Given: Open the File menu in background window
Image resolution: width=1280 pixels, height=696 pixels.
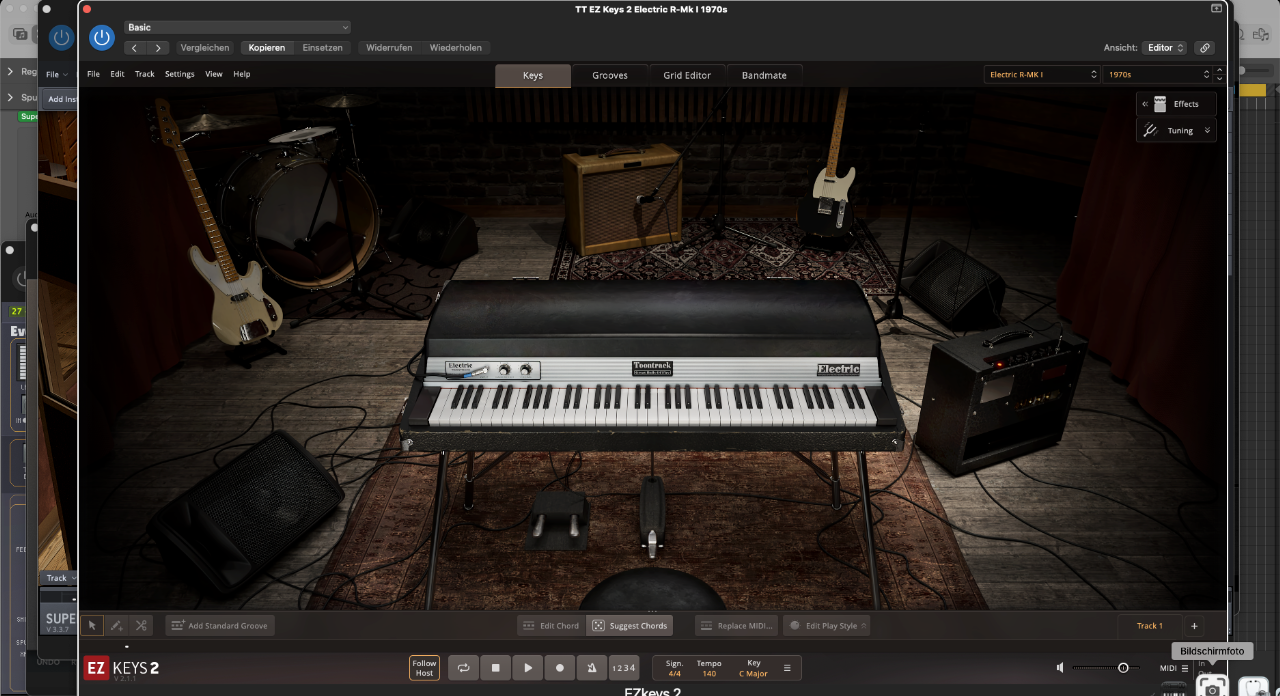Looking at the screenshot, I should [x=56, y=74].
